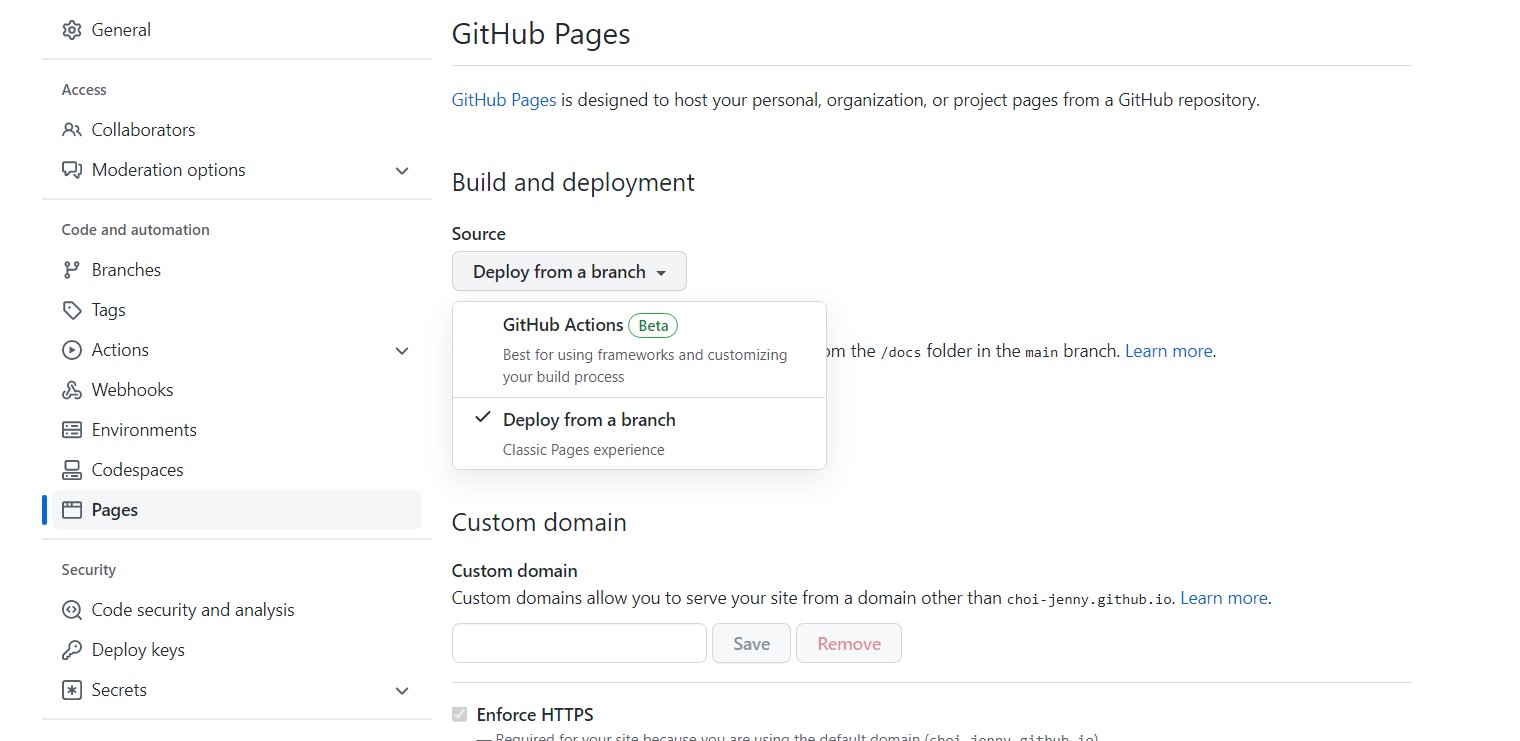Click the webhook icon beside Webhooks

[x=71, y=390]
